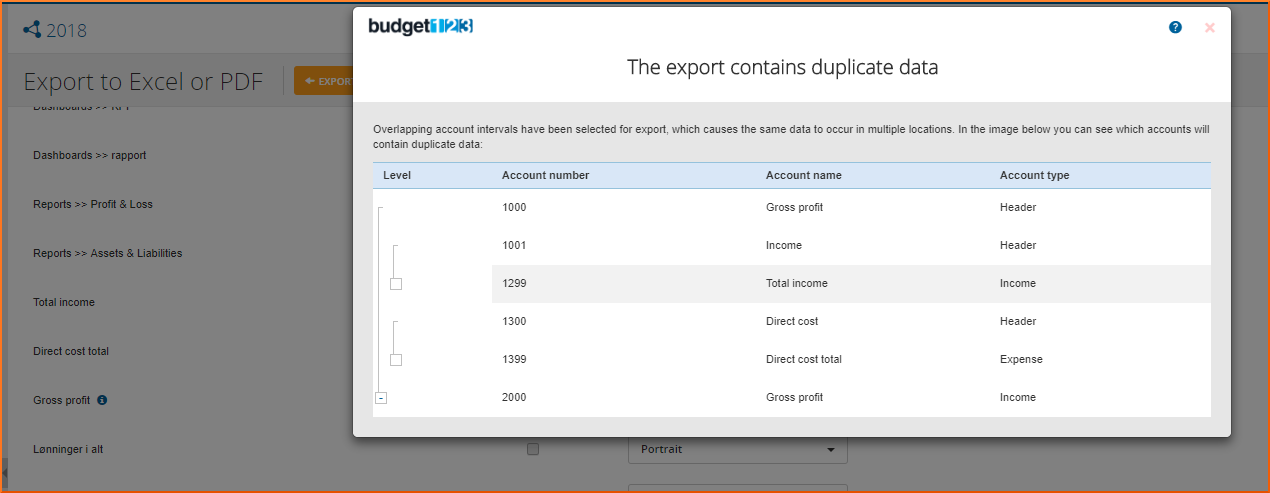The width and height of the screenshot is (1270, 493).
Task: Click the orange Export button
Action: pyautogui.click(x=324, y=81)
